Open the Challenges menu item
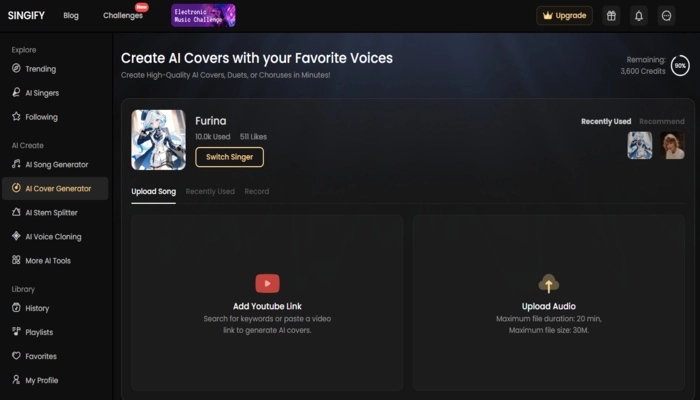This screenshot has width=700, height=400. (123, 16)
